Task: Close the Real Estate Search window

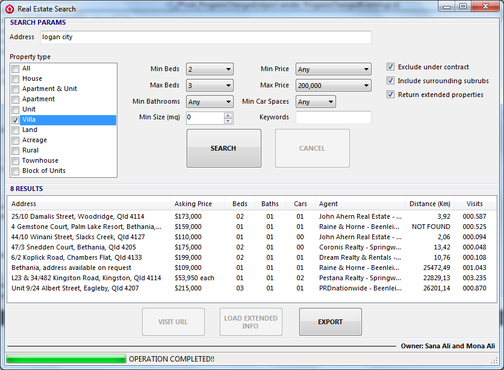Action: click(485, 6)
